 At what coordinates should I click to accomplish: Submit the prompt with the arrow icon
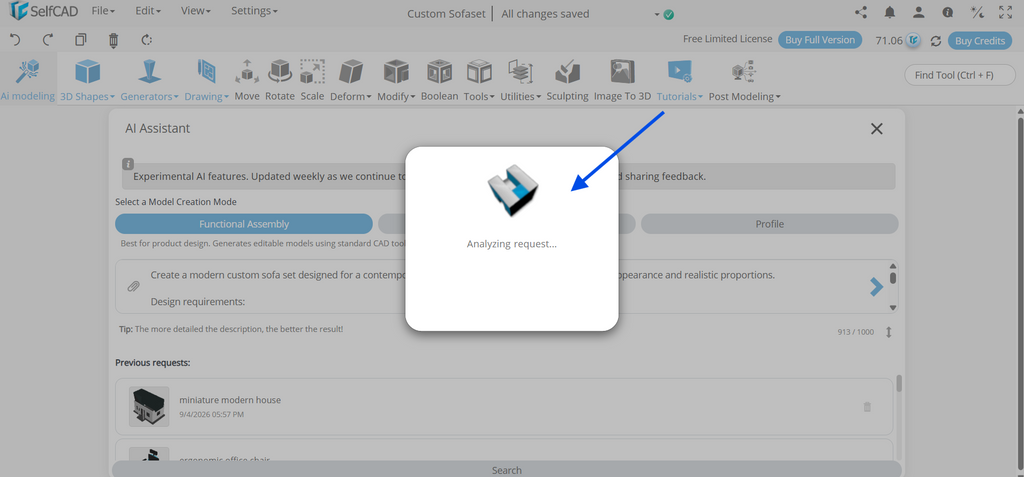point(876,286)
